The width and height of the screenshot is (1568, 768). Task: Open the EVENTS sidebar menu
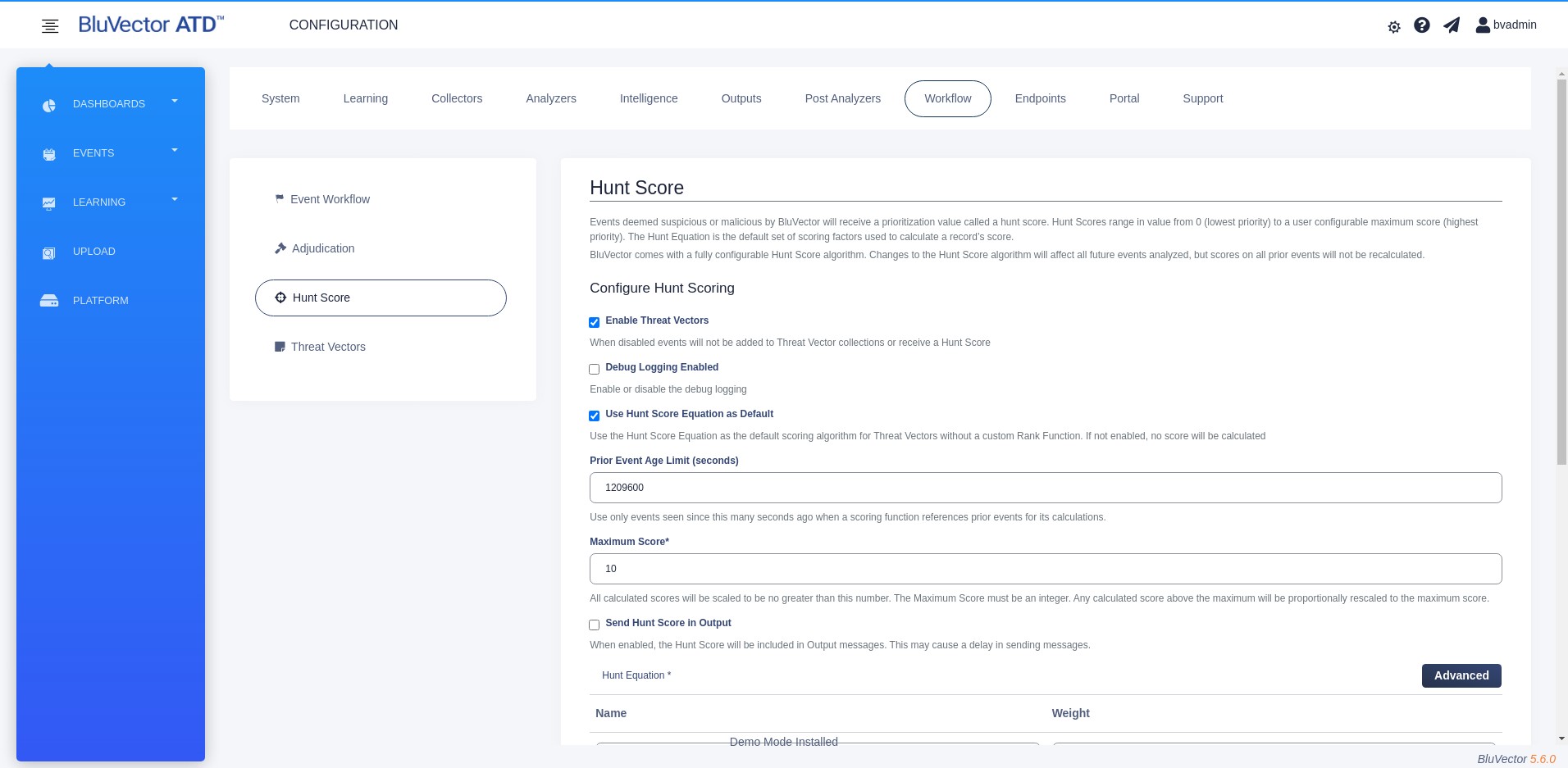click(93, 153)
